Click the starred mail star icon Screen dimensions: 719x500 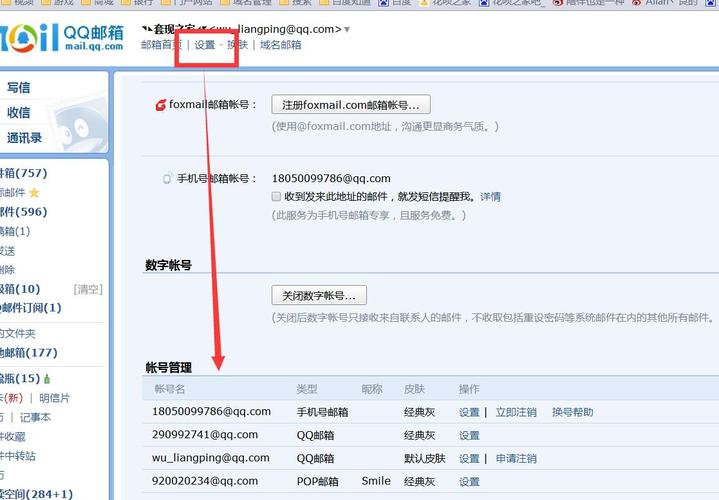pyautogui.click(x=34, y=193)
